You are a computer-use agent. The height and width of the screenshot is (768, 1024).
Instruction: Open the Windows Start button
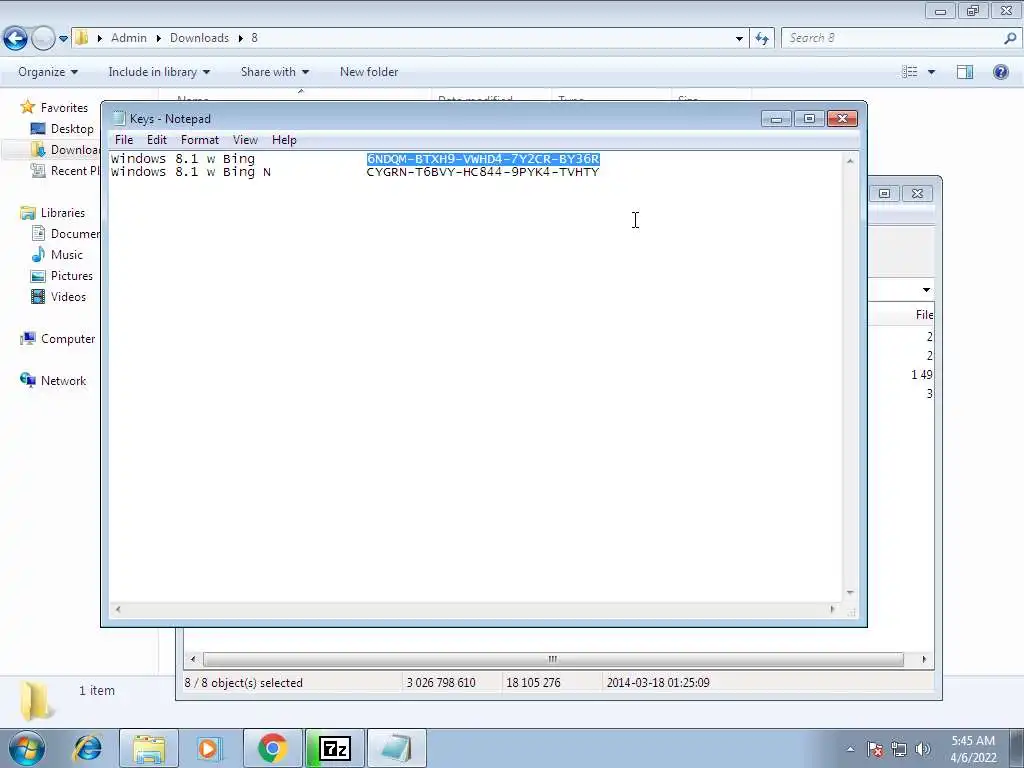pos(27,748)
